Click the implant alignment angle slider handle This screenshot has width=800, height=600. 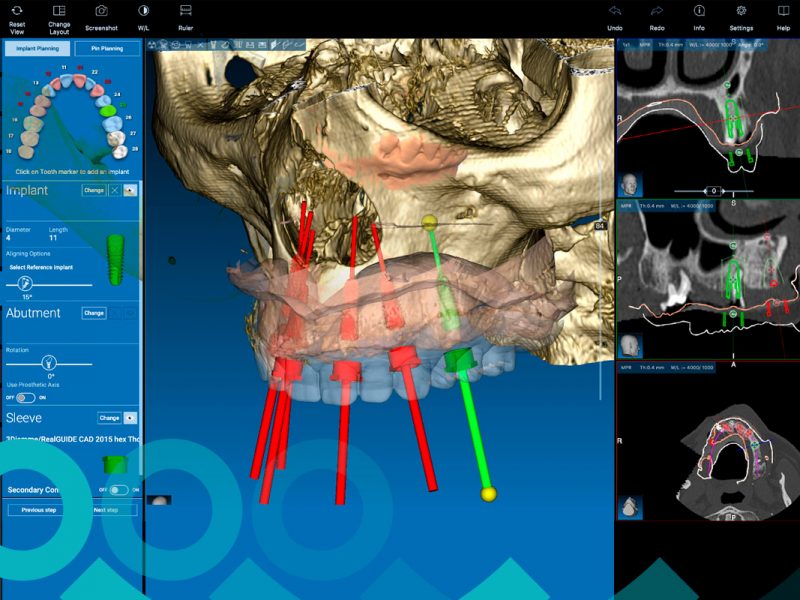(24, 283)
